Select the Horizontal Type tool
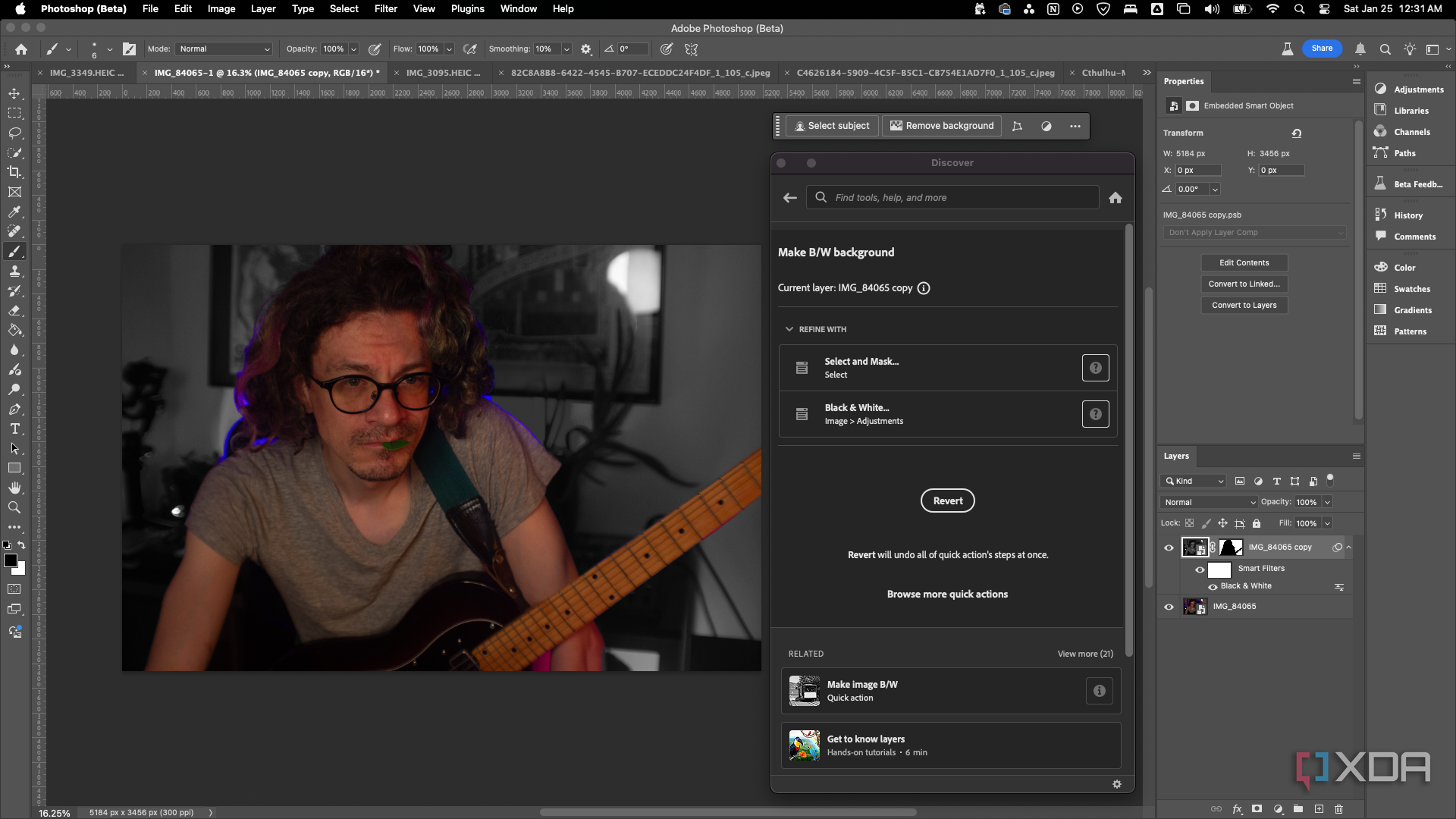This screenshot has width=1456, height=819. coord(14,428)
